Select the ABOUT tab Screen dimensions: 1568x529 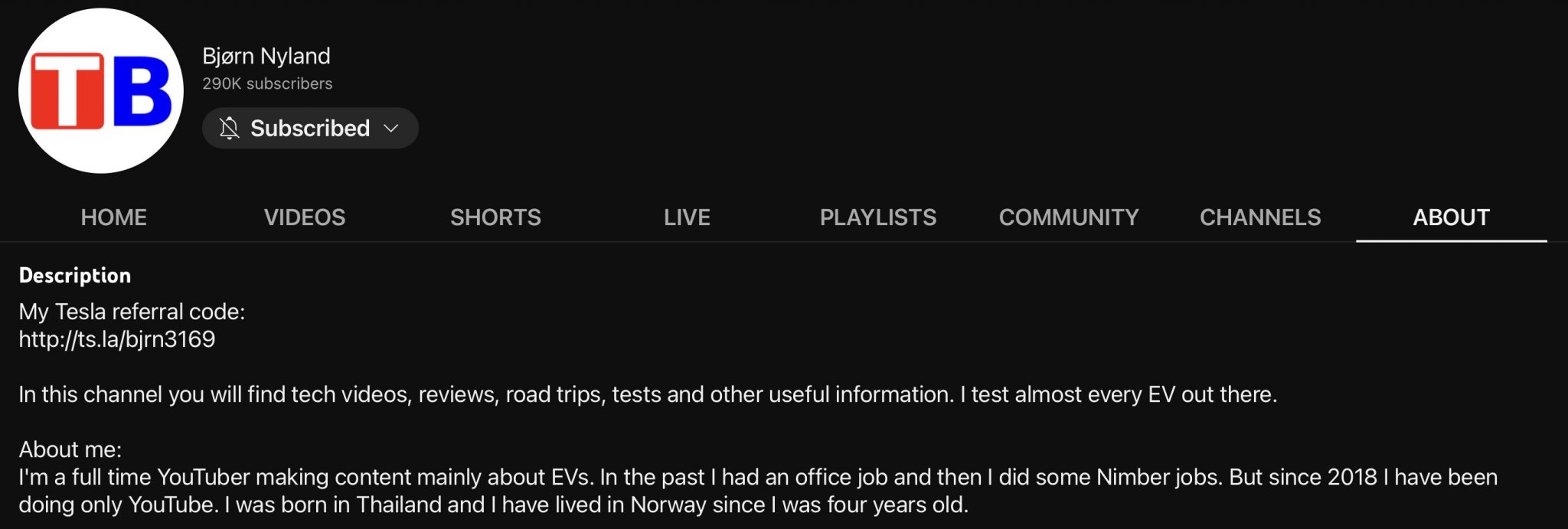(1451, 217)
